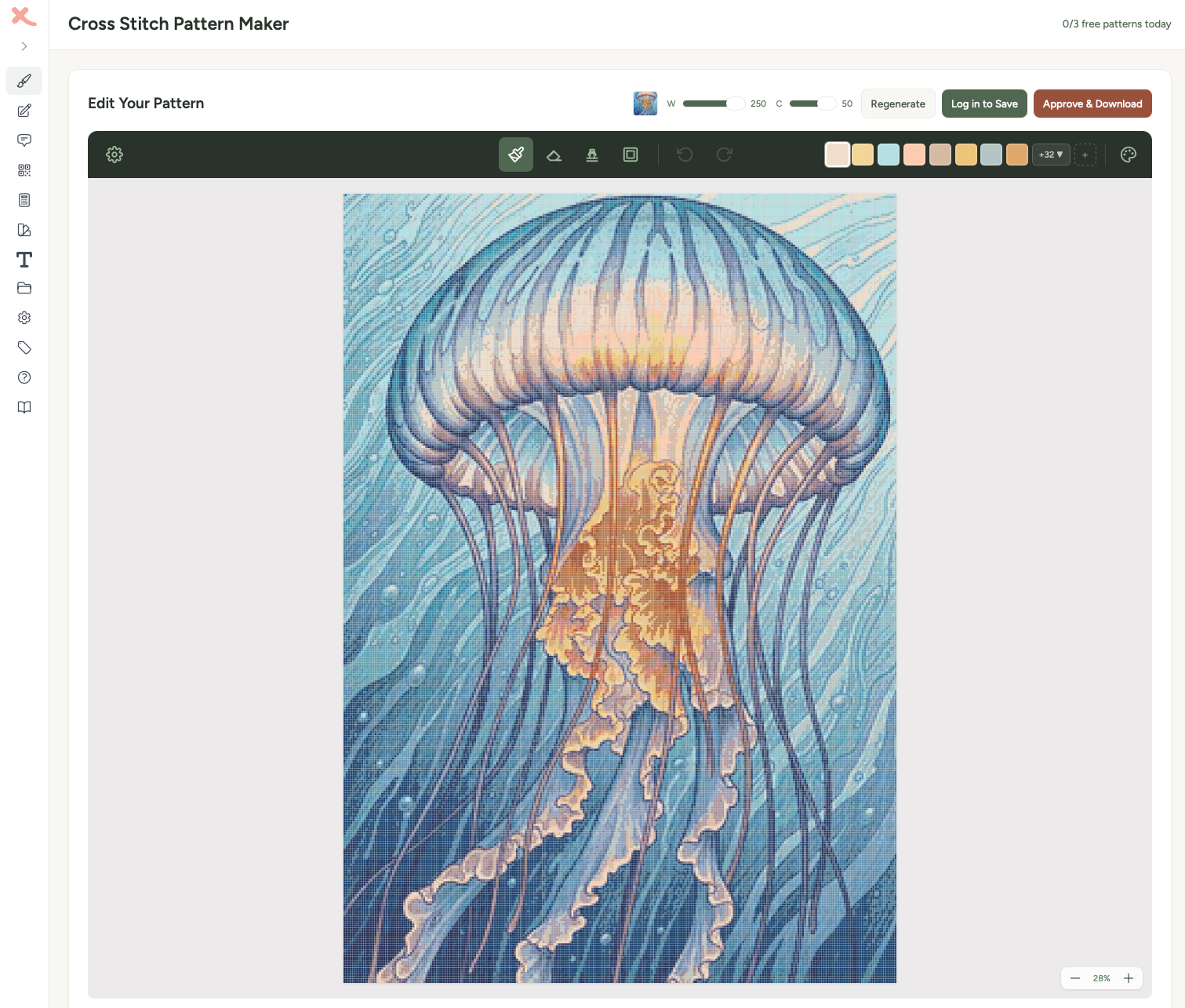Open the palette icon on the toolbar's right
The image size is (1185, 1008).
click(x=1128, y=155)
